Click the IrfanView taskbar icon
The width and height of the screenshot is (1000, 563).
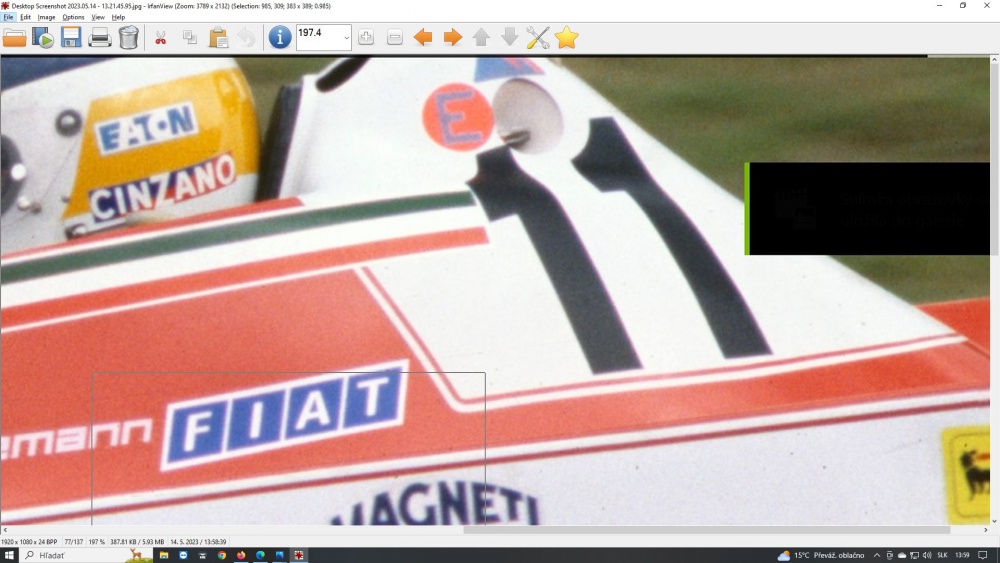(x=298, y=555)
